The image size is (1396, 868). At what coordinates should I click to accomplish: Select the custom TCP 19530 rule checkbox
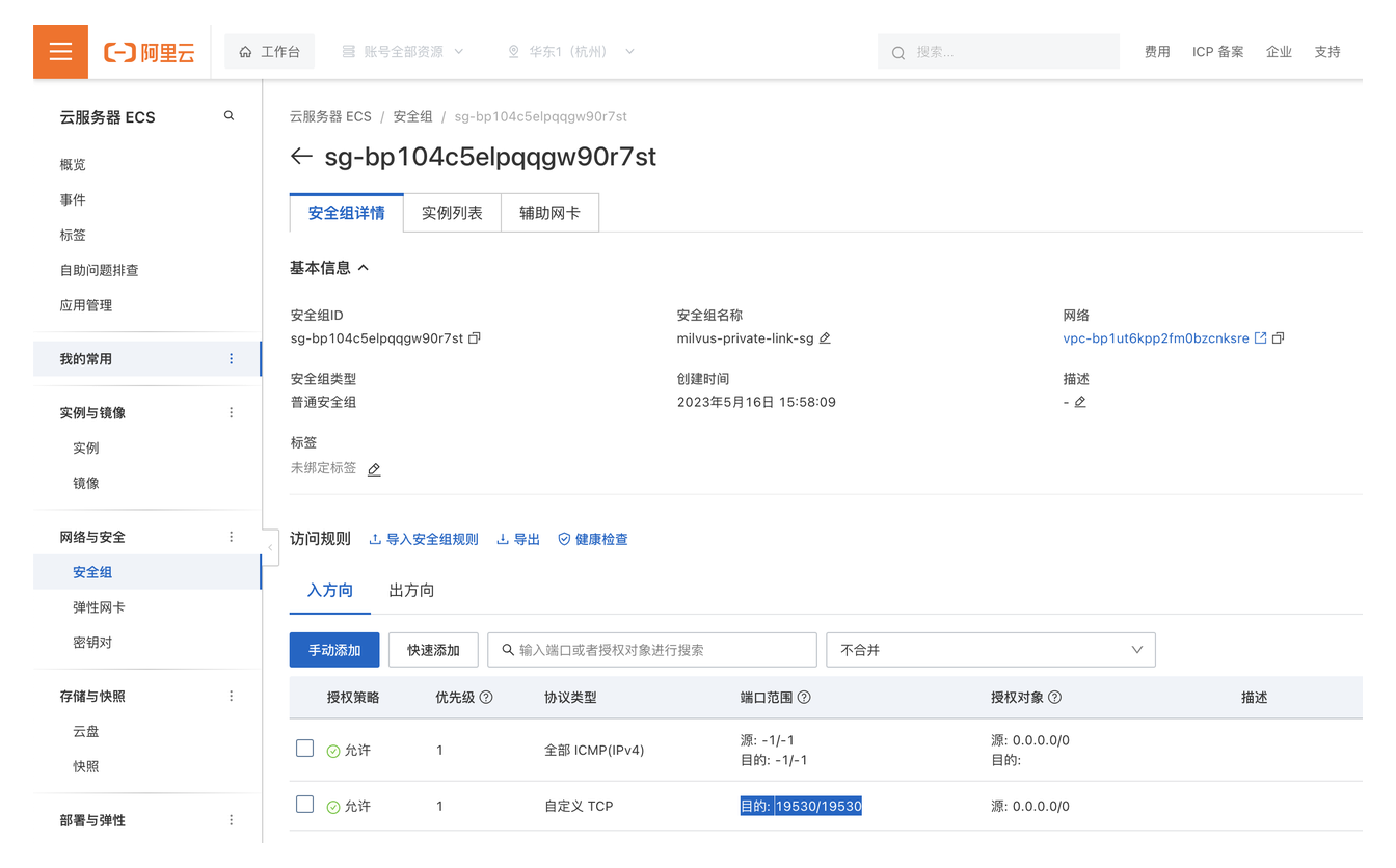(x=305, y=804)
